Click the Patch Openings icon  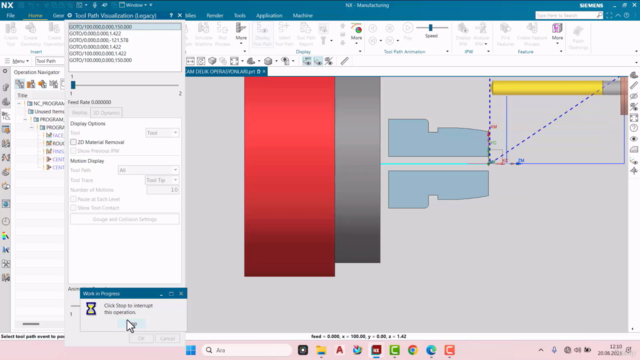click(578, 37)
